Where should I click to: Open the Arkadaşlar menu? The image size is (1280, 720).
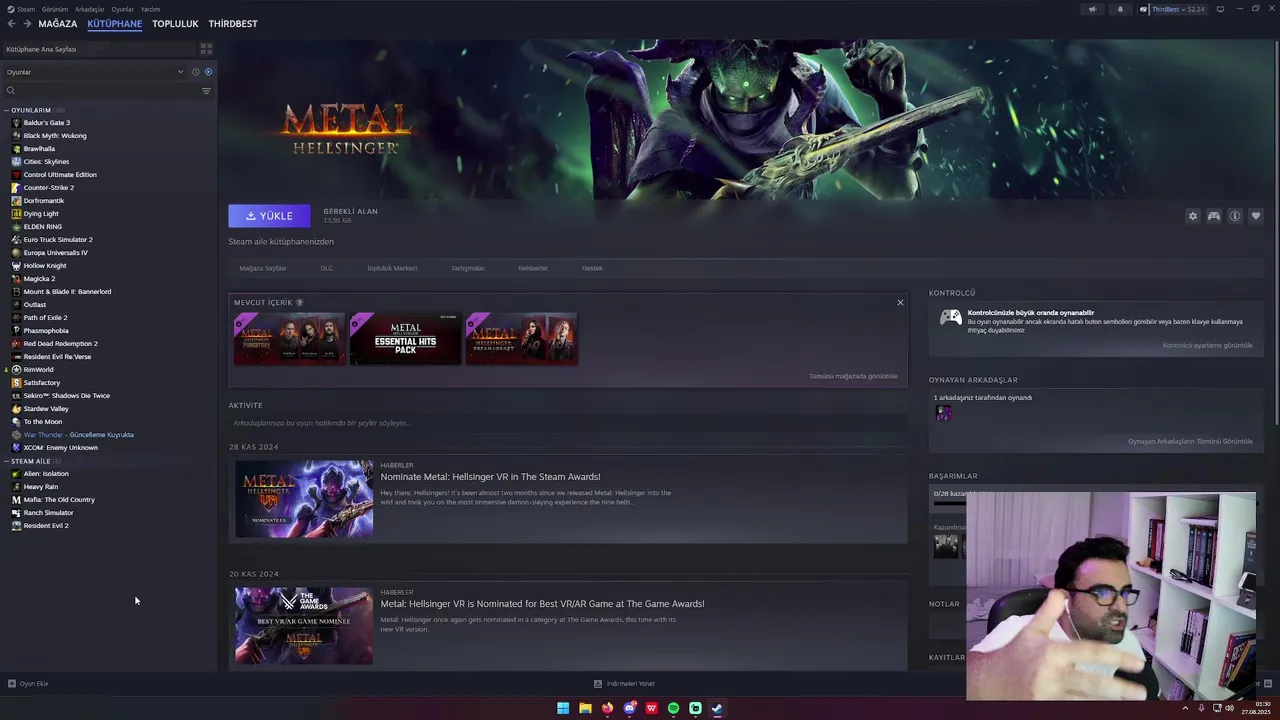(89, 9)
